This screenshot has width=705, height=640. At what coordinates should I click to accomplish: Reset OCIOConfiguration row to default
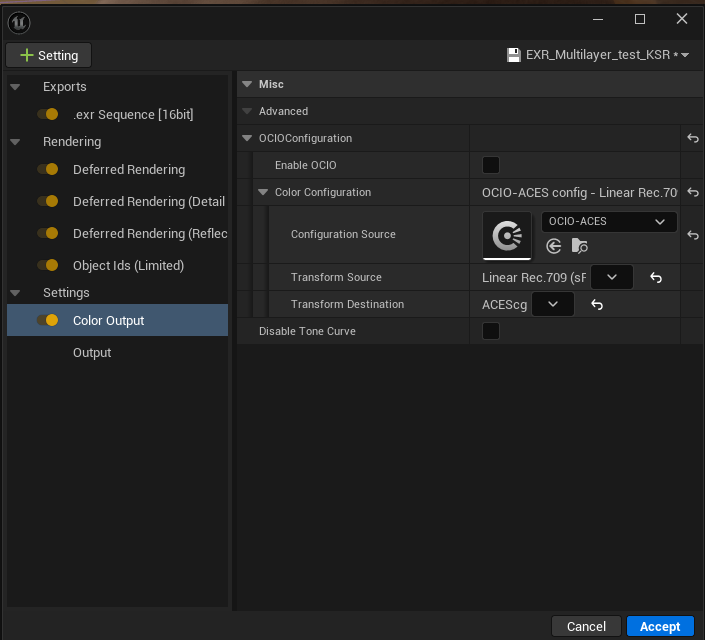tap(692, 138)
